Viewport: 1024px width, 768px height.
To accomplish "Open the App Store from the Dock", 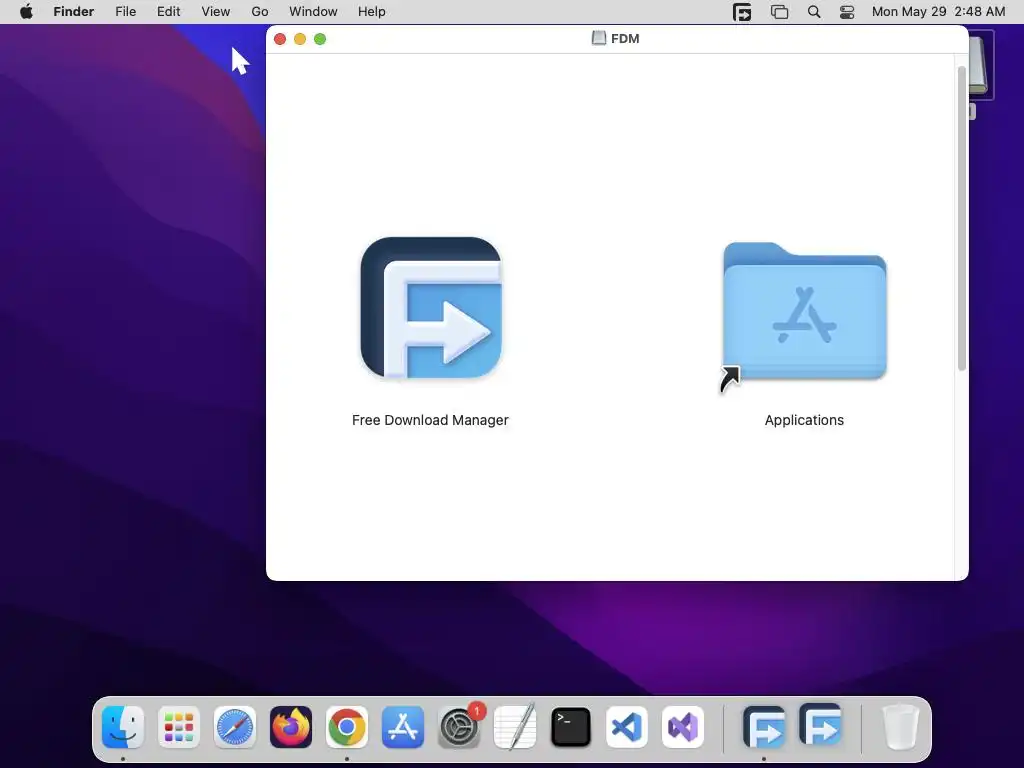I will pyautogui.click(x=403, y=727).
